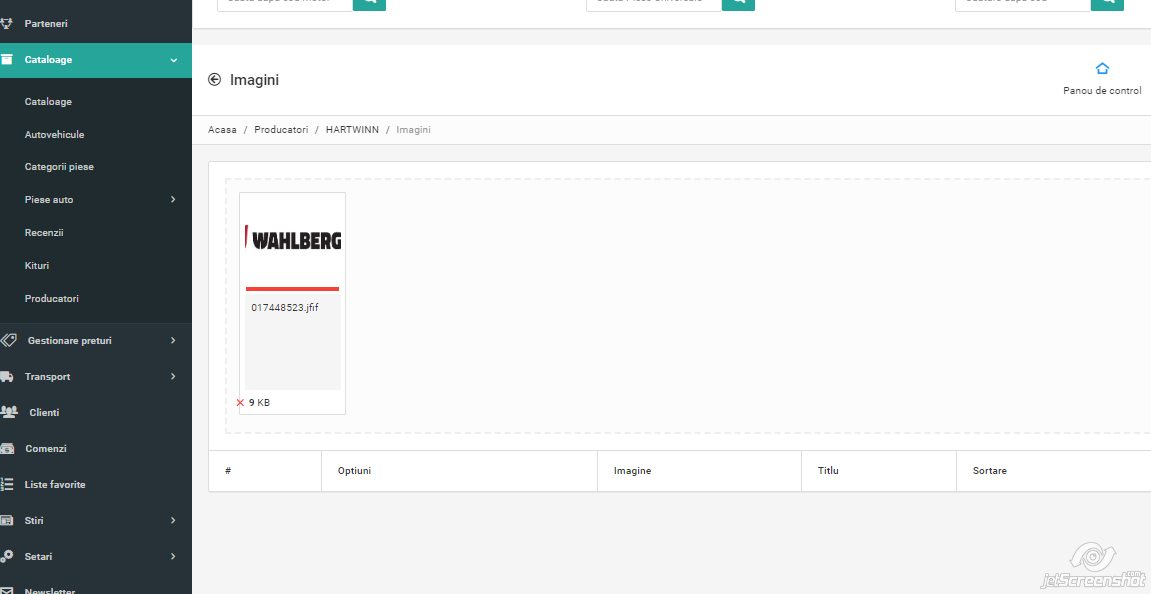Image resolution: width=1151 pixels, height=594 pixels.
Task: Remove uploaded file with red X
Action: [240, 402]
